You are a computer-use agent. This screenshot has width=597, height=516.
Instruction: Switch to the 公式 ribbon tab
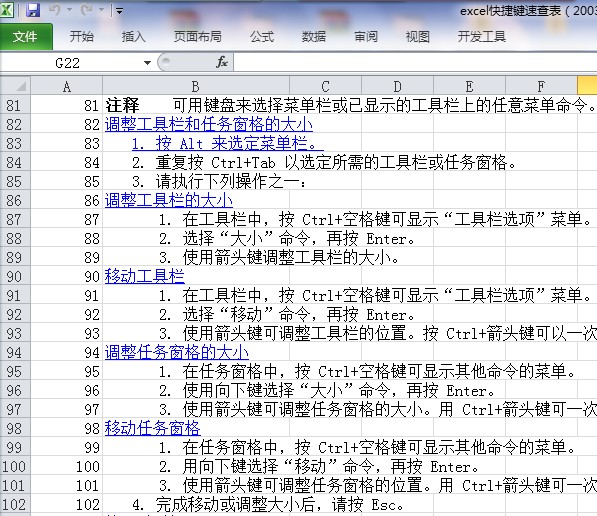pyautogui.click(x=262, y=37)
